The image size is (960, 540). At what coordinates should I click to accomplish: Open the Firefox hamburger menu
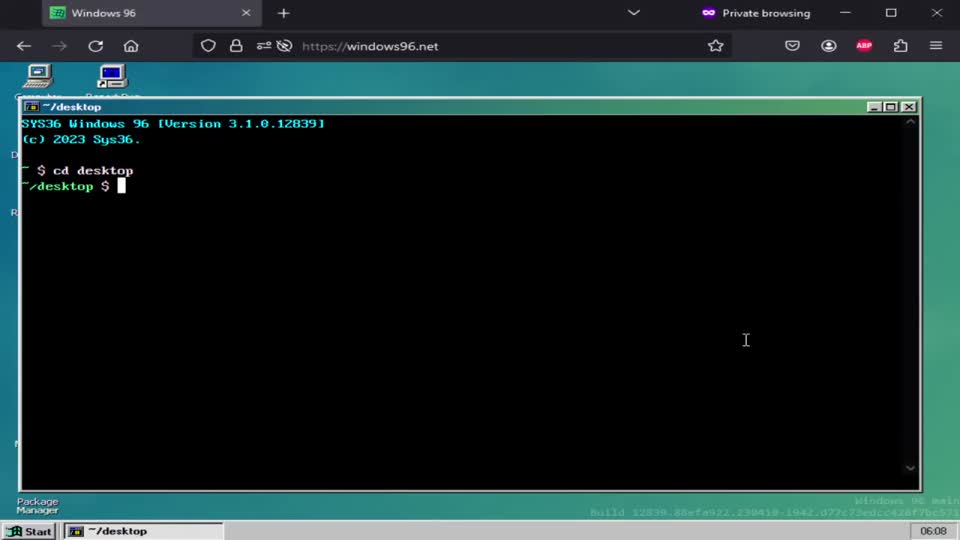[x=936, y=46]
